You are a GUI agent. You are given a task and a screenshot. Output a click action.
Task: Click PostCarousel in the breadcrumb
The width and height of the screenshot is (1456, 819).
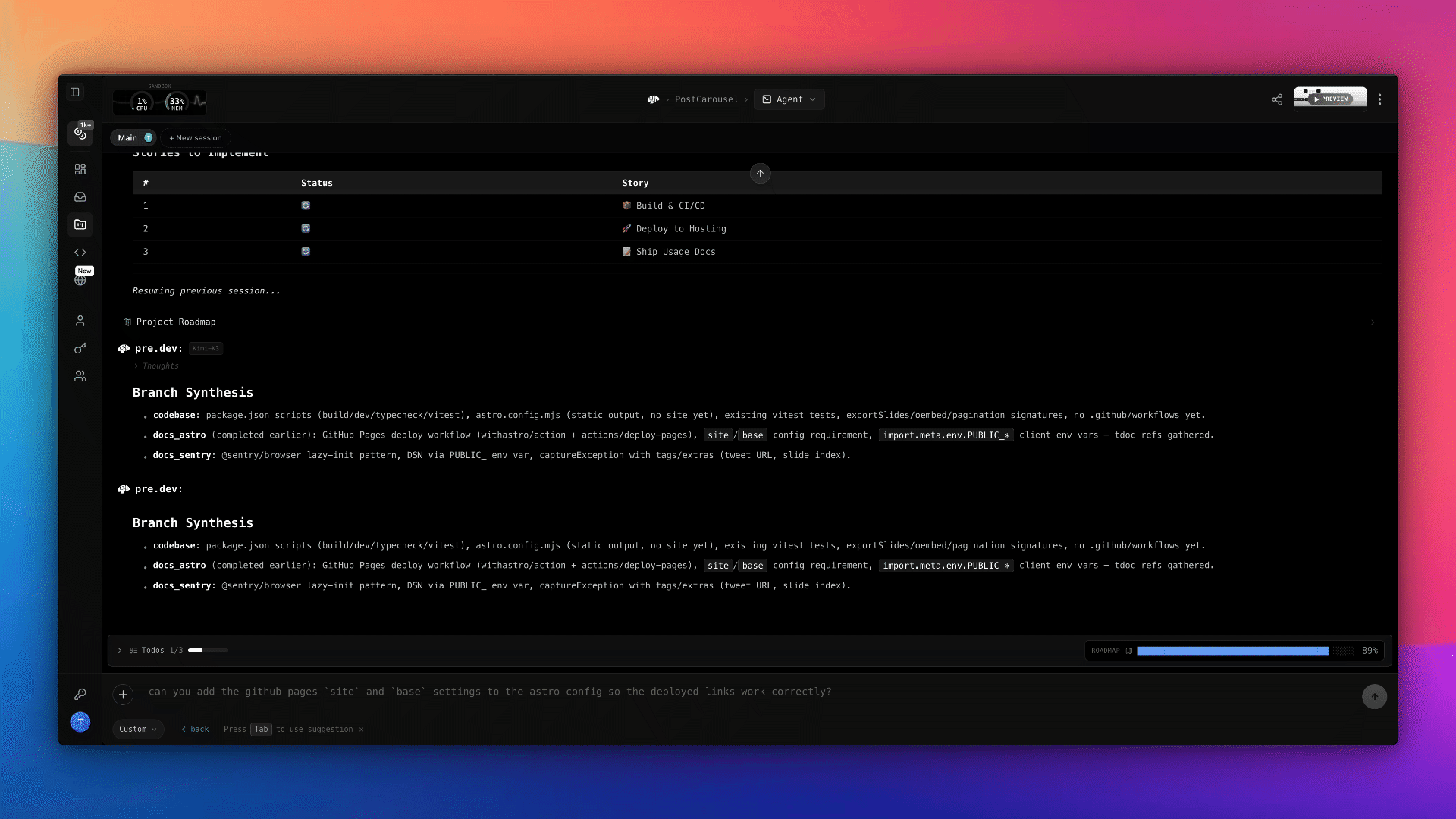tap(706, 99)
